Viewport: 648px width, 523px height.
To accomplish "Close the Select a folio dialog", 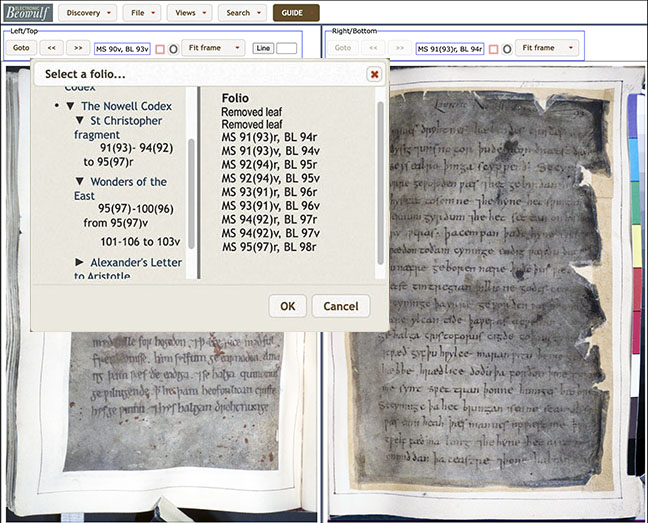I will [x=374, y=74].
